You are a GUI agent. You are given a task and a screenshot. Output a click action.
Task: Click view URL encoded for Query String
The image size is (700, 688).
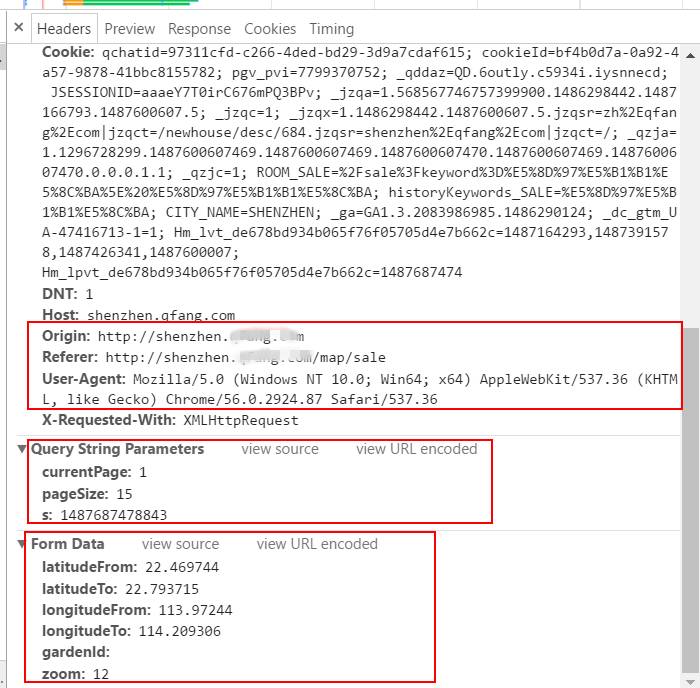(x=417, y=449)
